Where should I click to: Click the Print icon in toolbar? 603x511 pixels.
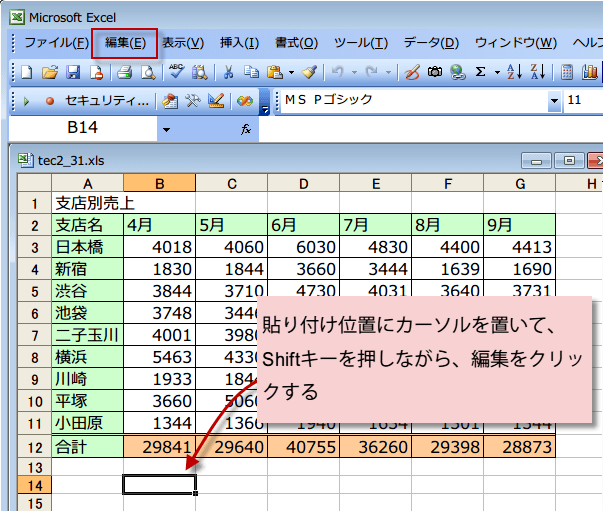(125, 72)
